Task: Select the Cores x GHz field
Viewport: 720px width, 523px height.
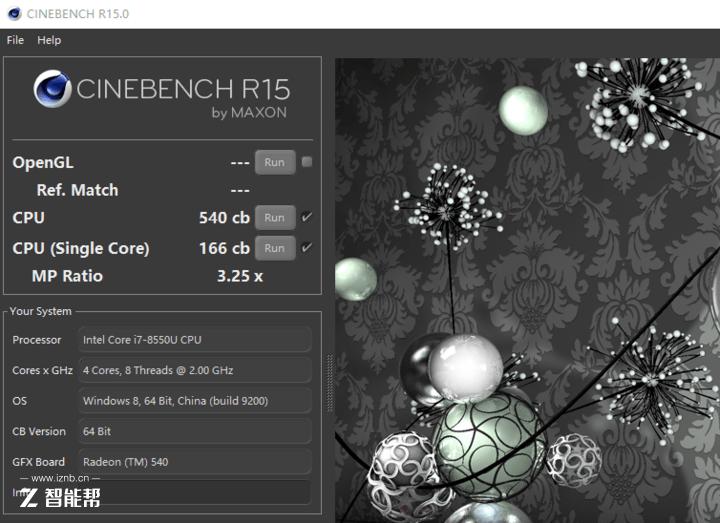Action: (194, 370)
